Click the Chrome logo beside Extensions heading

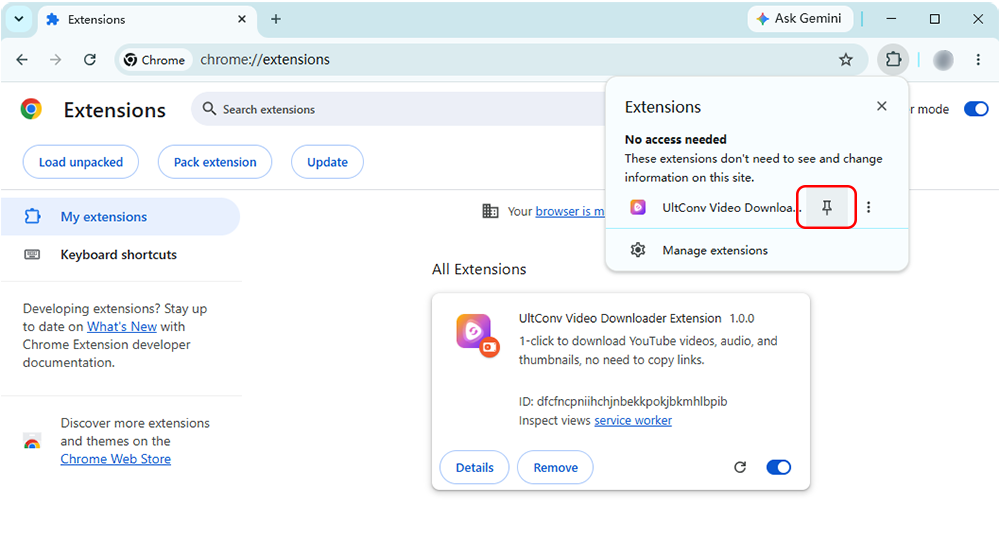(x=31, y=109)
